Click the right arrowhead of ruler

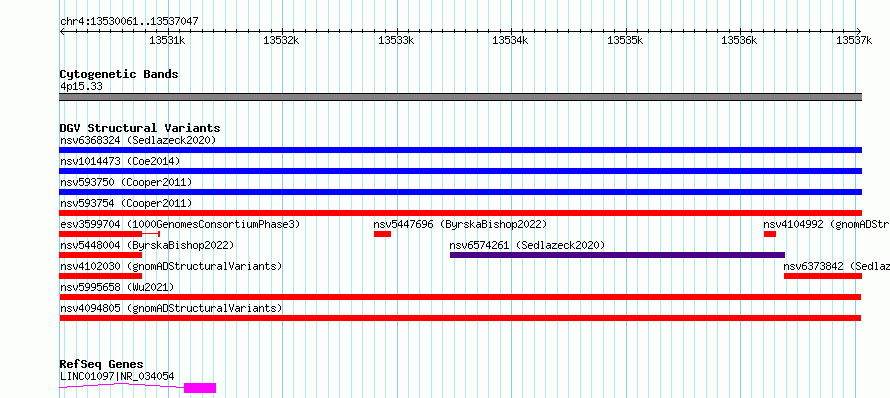[x=859, y=31]
